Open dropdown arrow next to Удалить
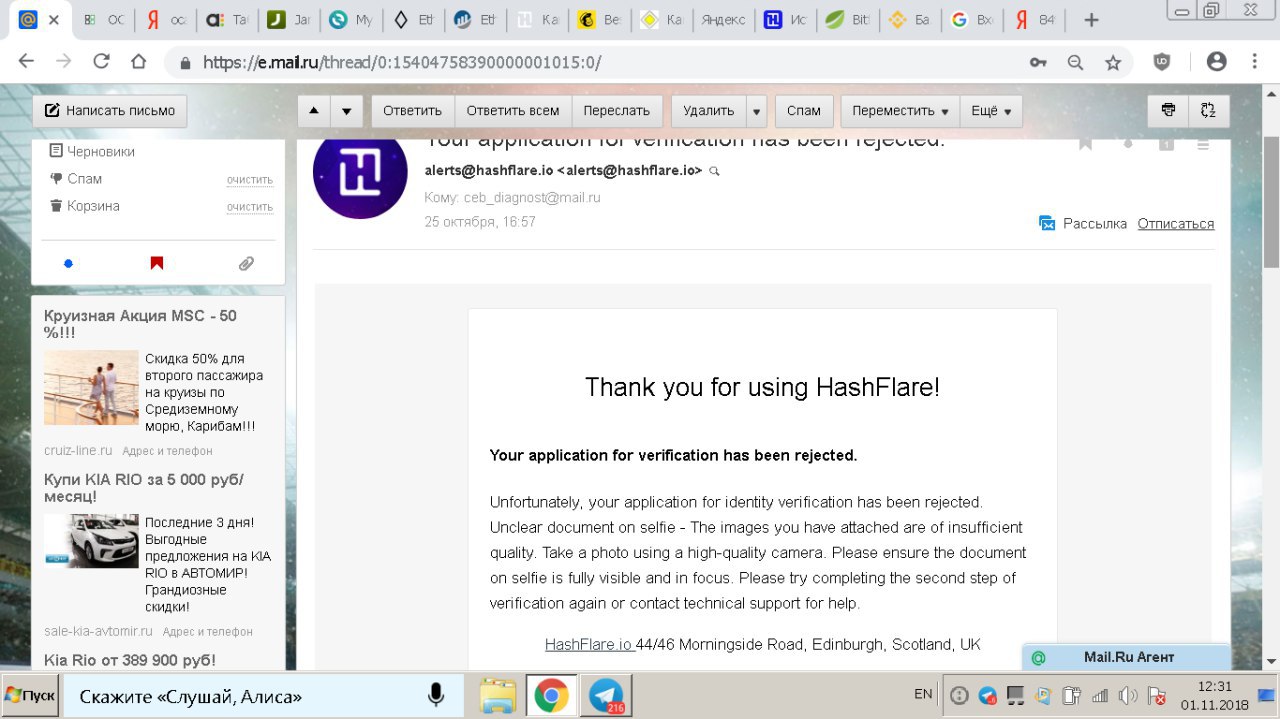 [x=757, y=111]
